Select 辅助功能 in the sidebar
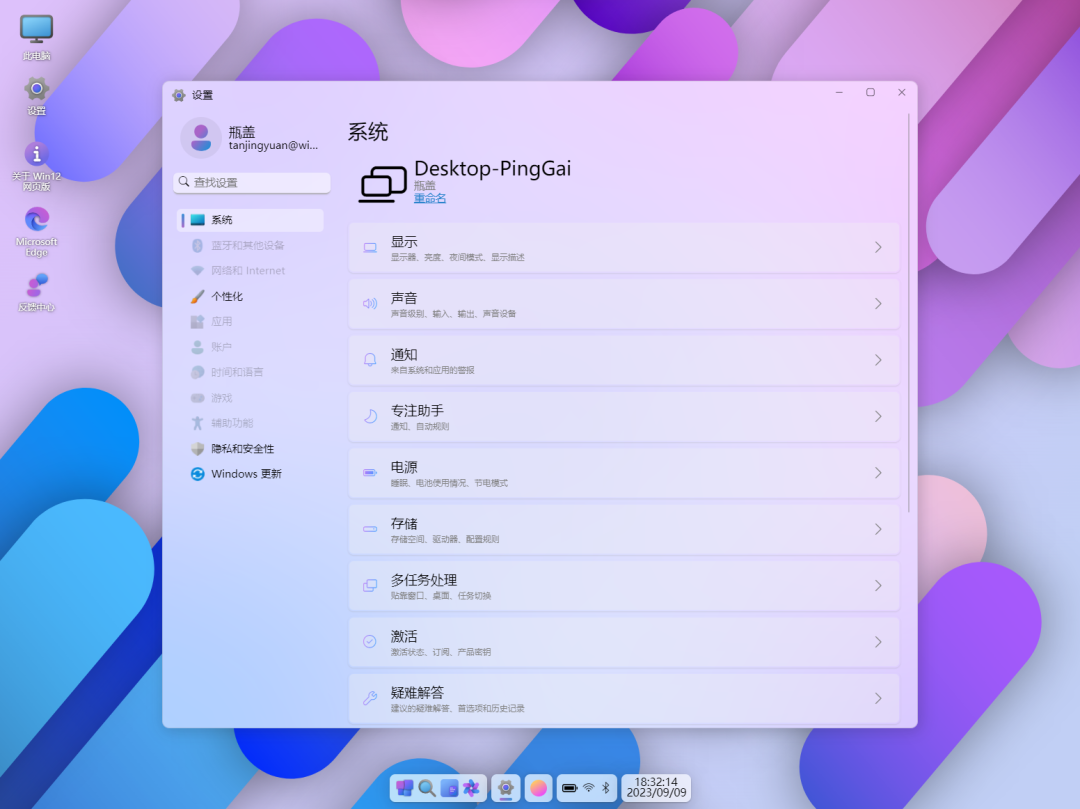Viewport: 1080px width, 809px height. pyautogui.click(x=251, y=423)
